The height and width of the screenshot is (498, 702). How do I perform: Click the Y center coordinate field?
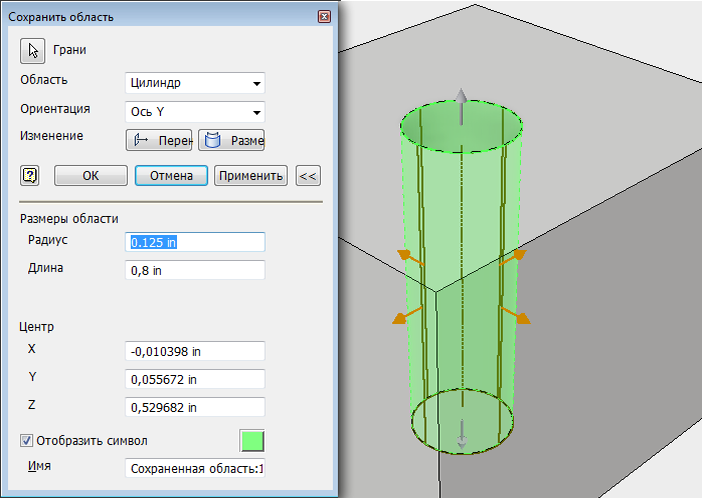pyautogui.click(x=195, y=379)
